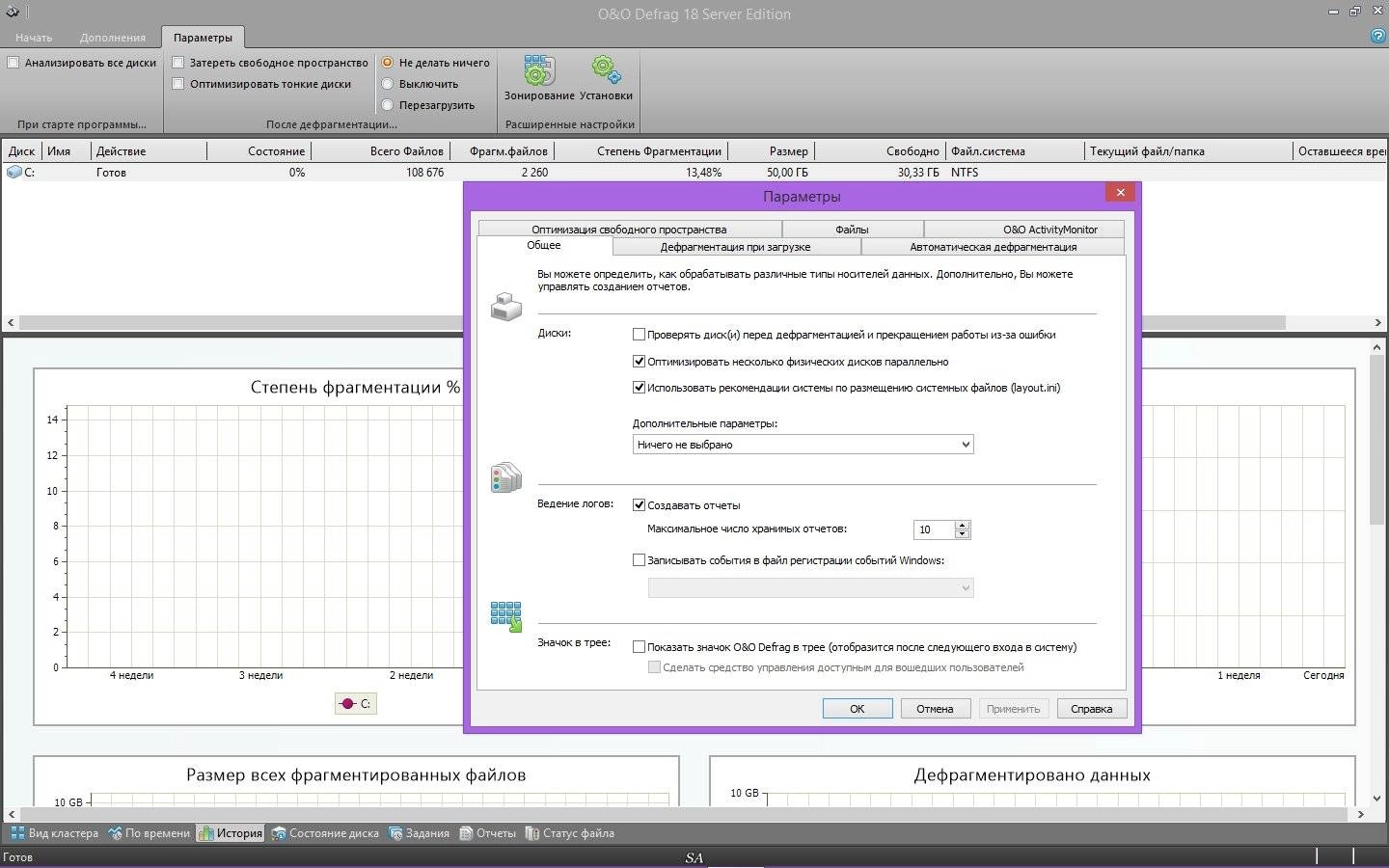1389x868 pixels.
Task: Toggle Анализировать все диски checkbox
Action: tap(14, 63)
